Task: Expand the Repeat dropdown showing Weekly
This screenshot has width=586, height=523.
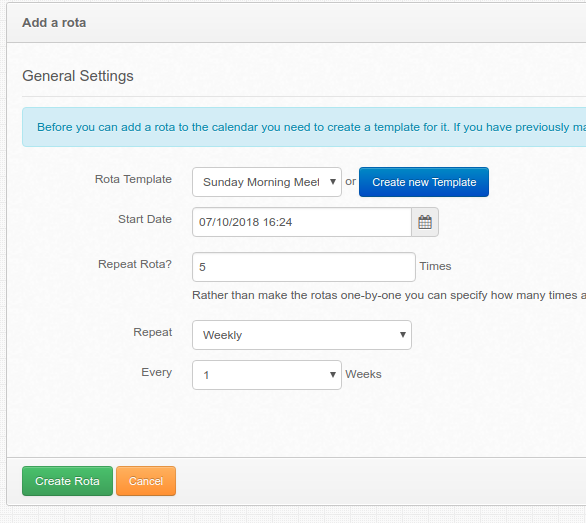Action: coord(302,335)
